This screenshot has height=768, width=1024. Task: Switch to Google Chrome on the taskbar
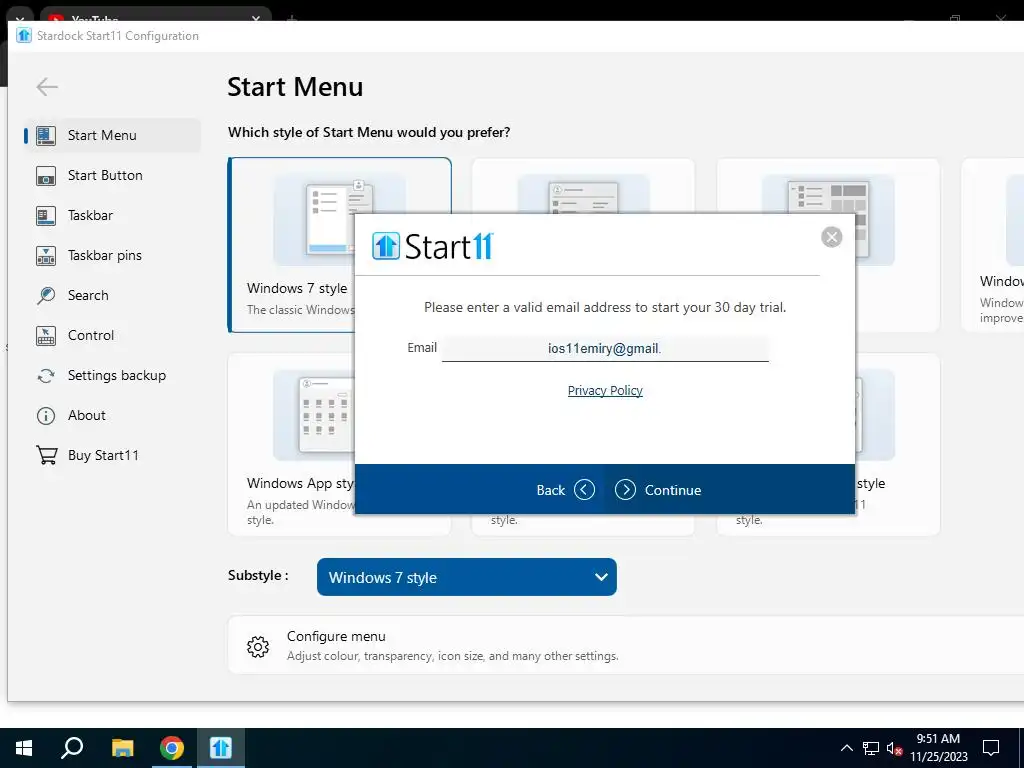[172, 748]
